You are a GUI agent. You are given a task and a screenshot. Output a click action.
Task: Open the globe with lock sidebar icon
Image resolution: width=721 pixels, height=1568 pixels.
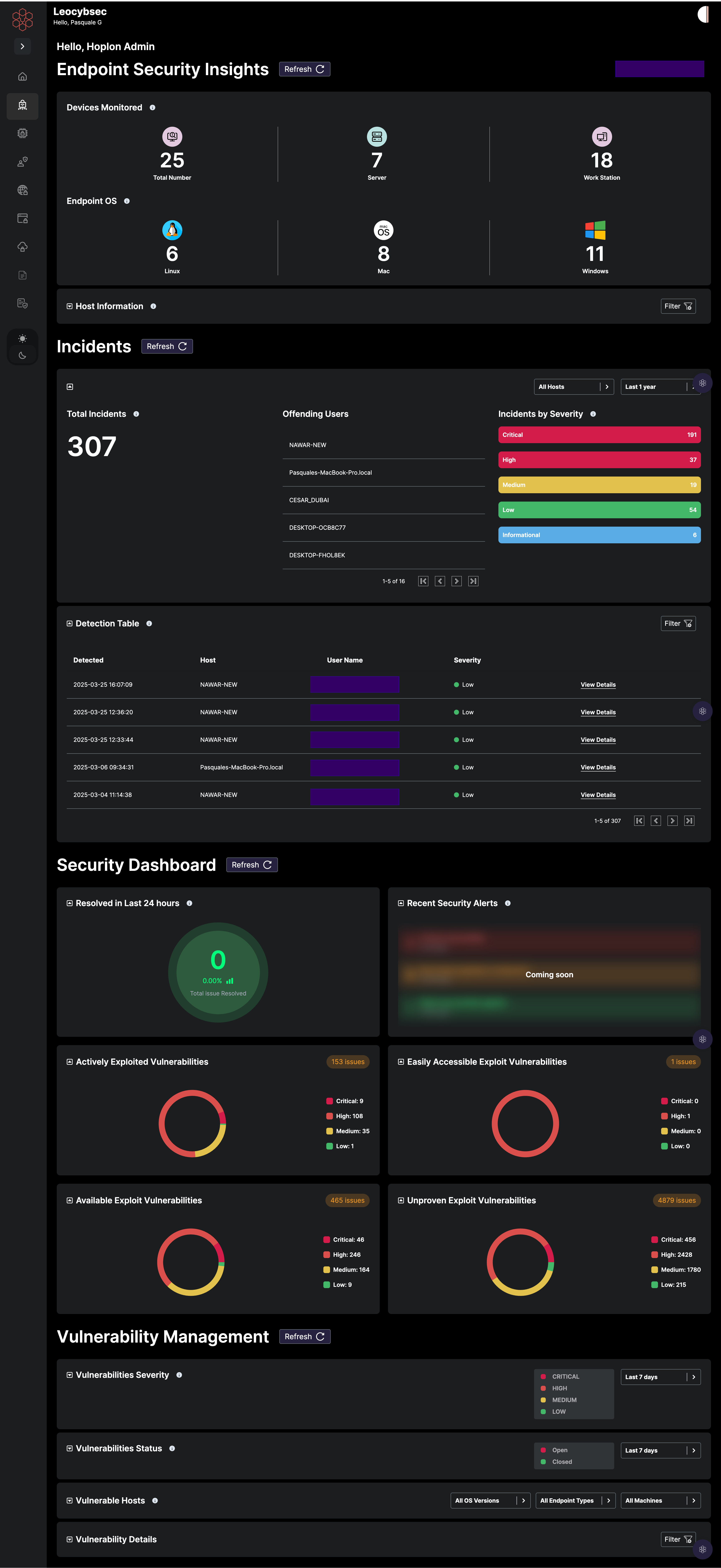click(x=23, y=190)
